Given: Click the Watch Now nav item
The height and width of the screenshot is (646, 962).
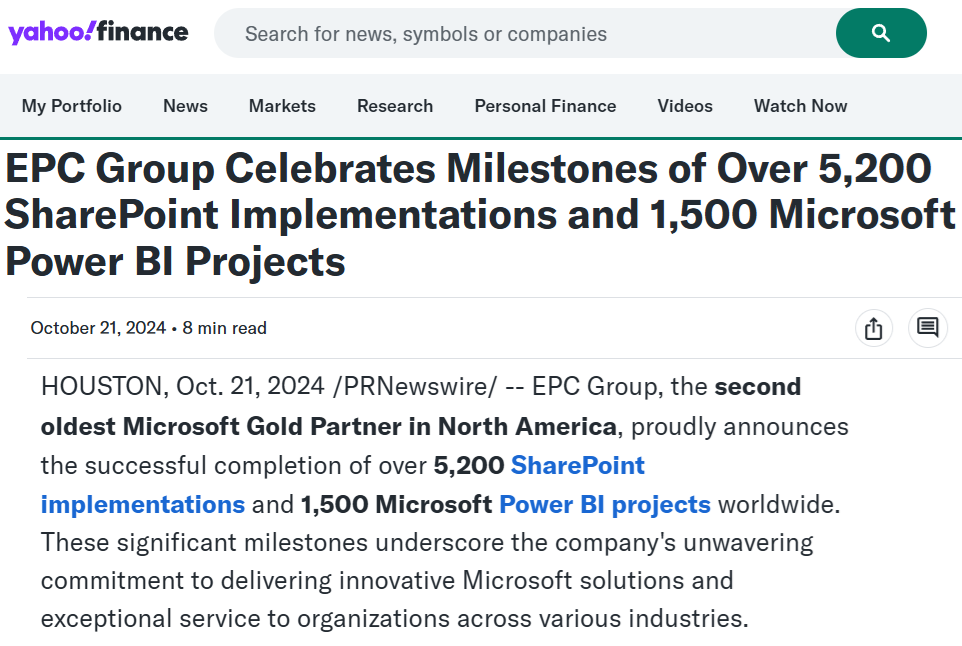Looking at the screenshot, I should [x=800, y=106].
